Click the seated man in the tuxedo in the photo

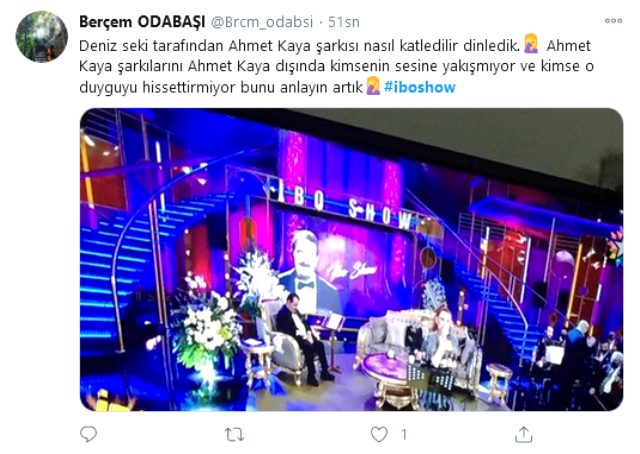(x=304, y=337)
